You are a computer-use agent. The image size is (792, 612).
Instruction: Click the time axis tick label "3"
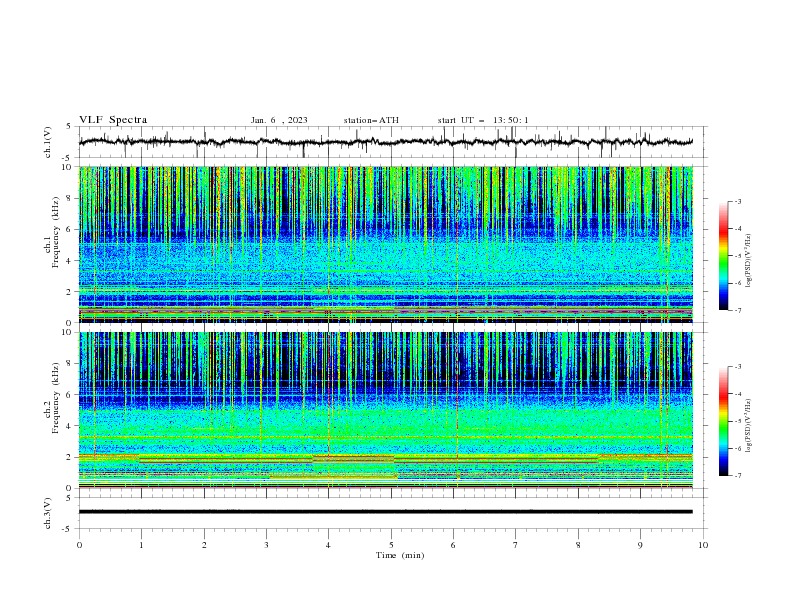tap(266, 545)
